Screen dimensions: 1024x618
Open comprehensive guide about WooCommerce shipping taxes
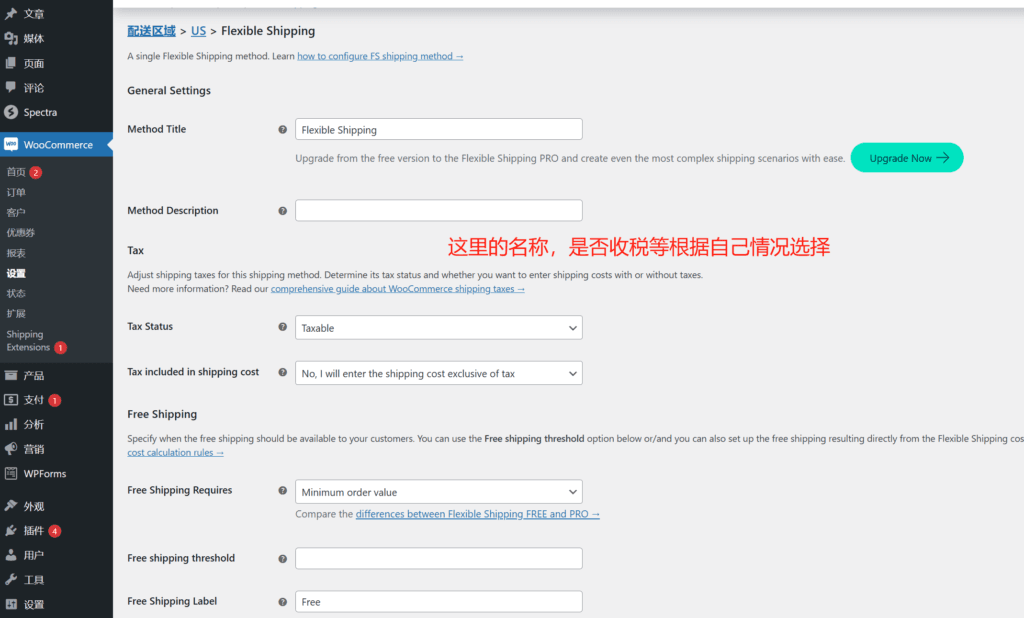click(398, 289)
